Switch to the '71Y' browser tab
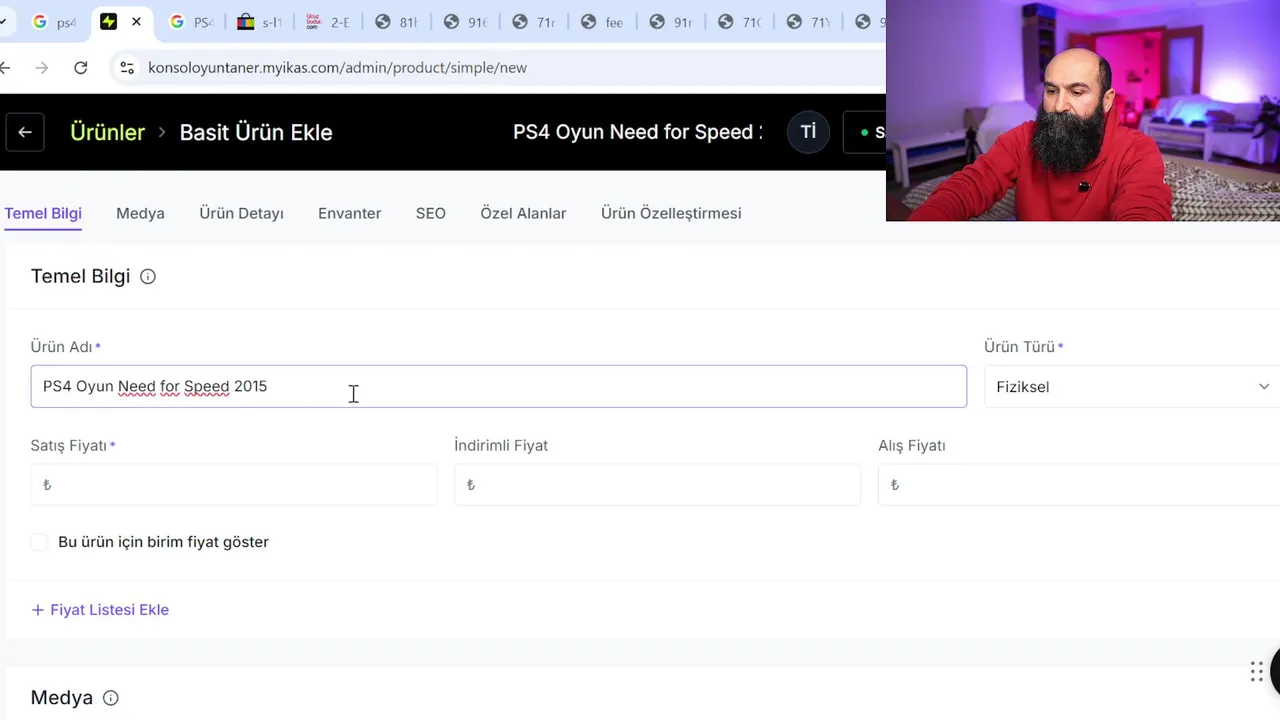The width and height of the screenshot is (1280, 720). (808, 22)
